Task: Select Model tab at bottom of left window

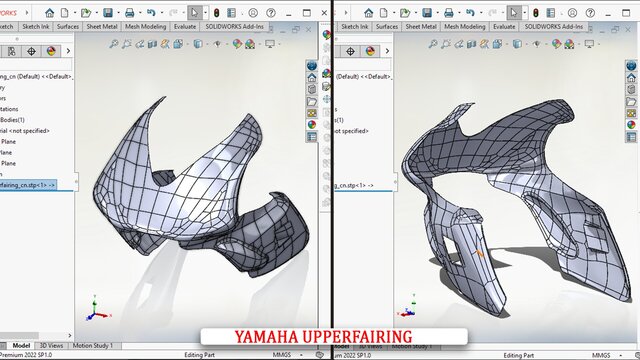Action: tap(21, 346)
